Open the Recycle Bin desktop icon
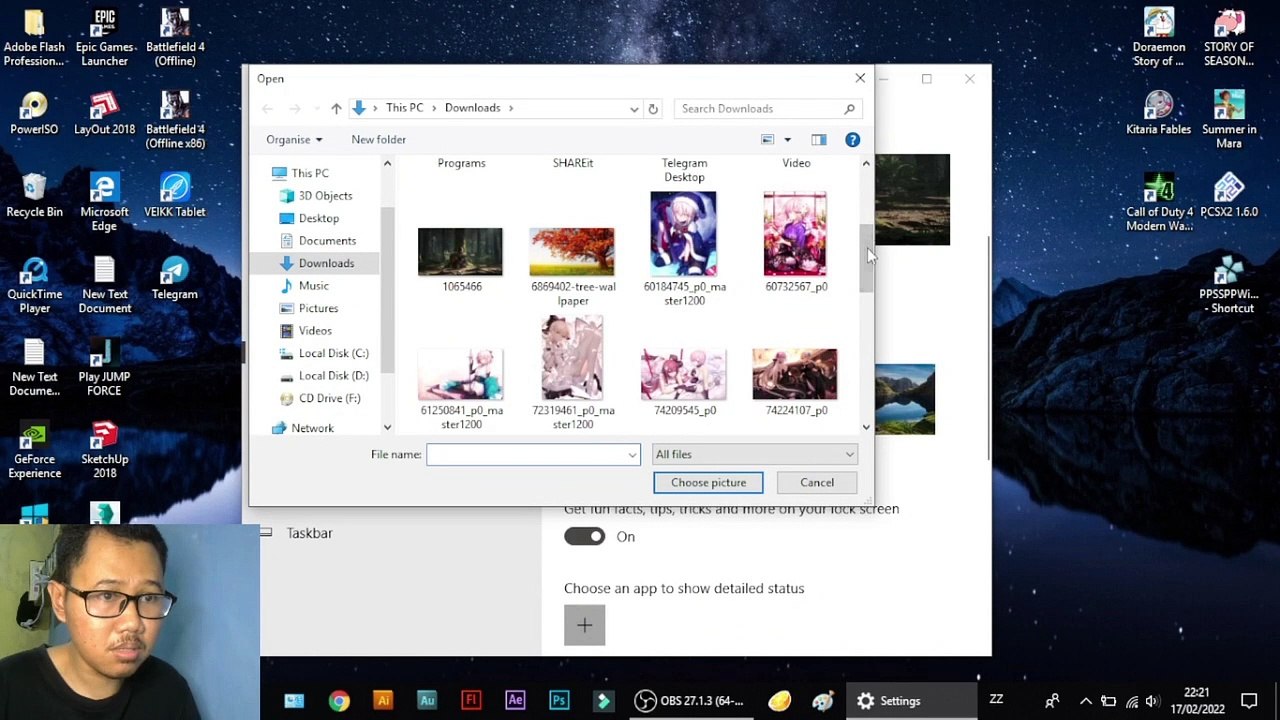 (35, 197)
